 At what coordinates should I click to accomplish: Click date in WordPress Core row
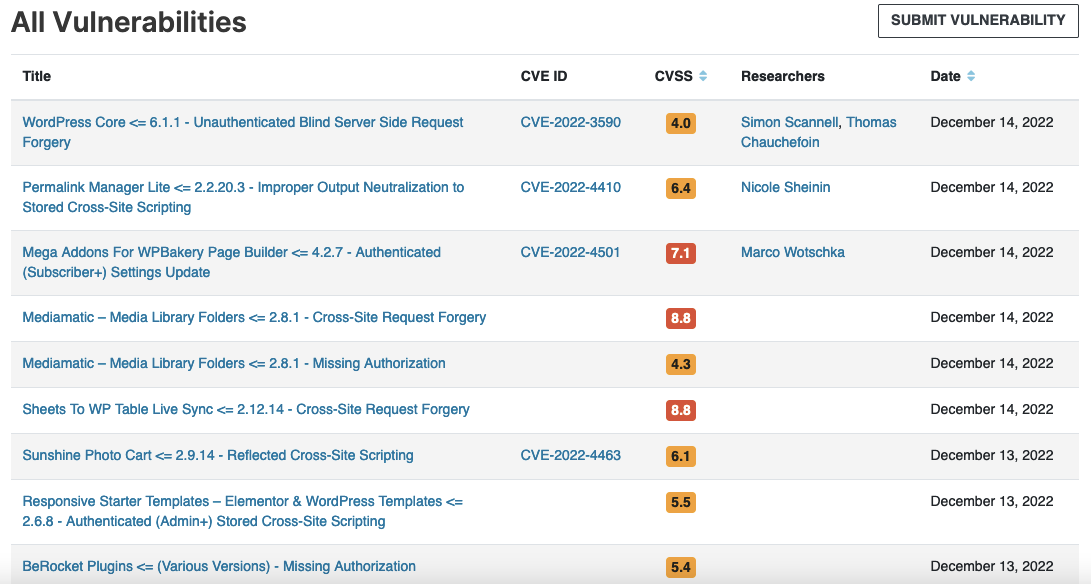click(x=992, y=123)
